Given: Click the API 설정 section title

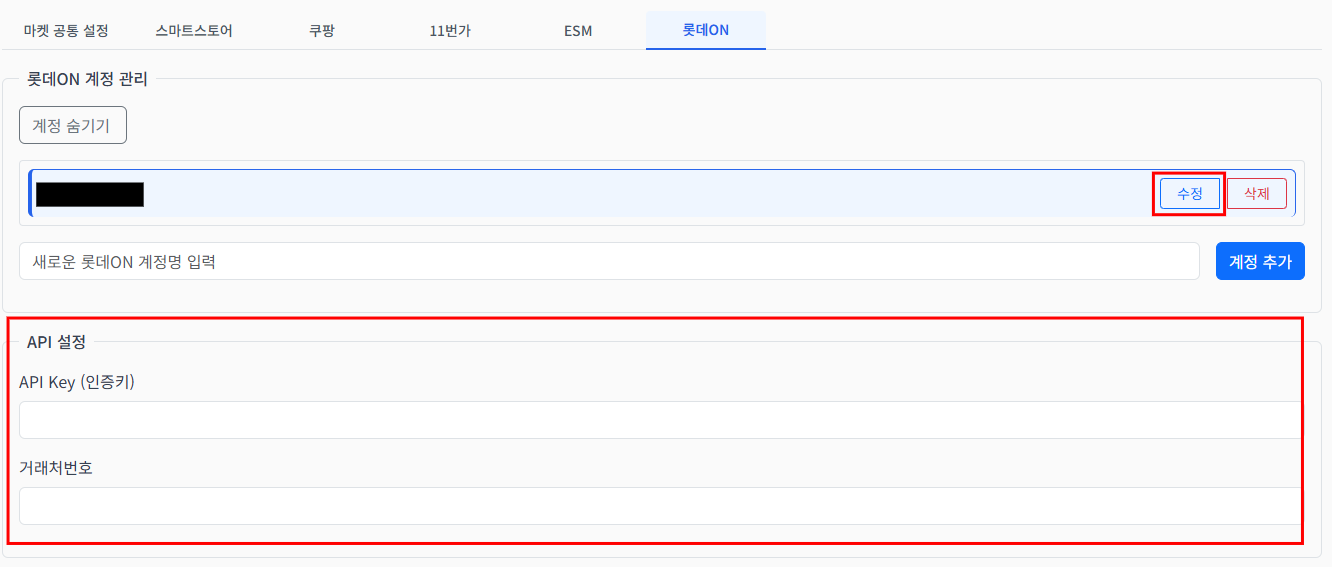Looking at the screenshot, I should (56, 341).
